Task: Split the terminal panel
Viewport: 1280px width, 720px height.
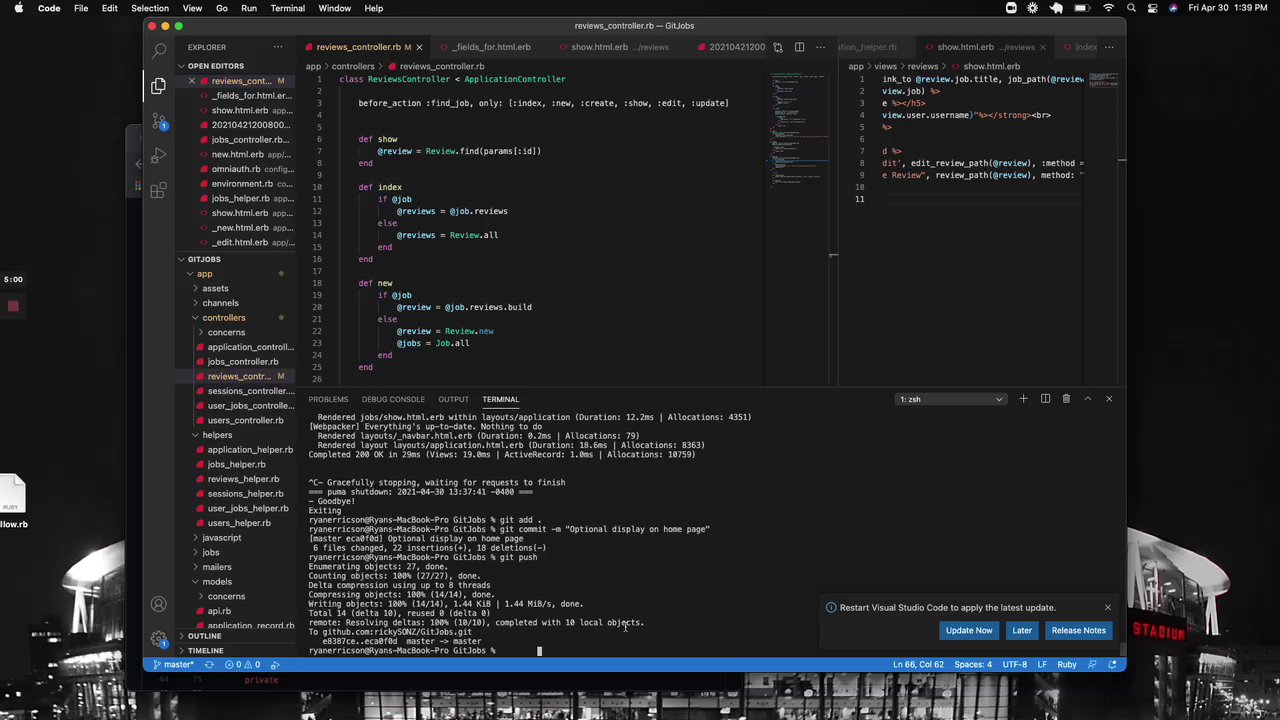Action: [1045, 399]
